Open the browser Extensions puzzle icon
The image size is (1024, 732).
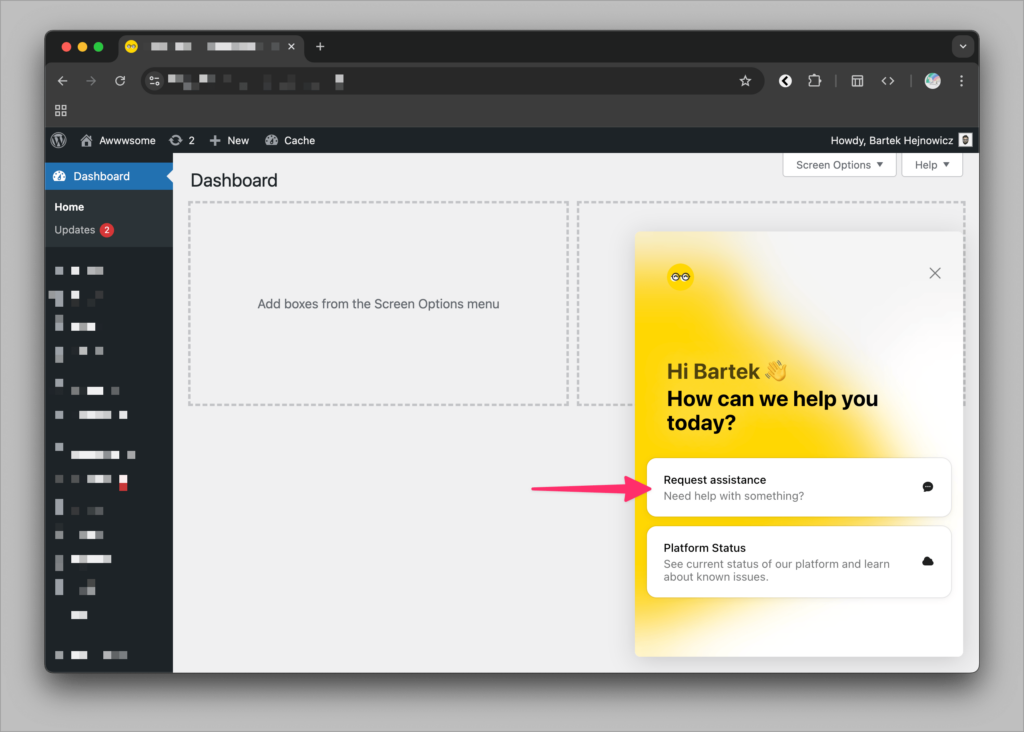(x=814, y=81)
